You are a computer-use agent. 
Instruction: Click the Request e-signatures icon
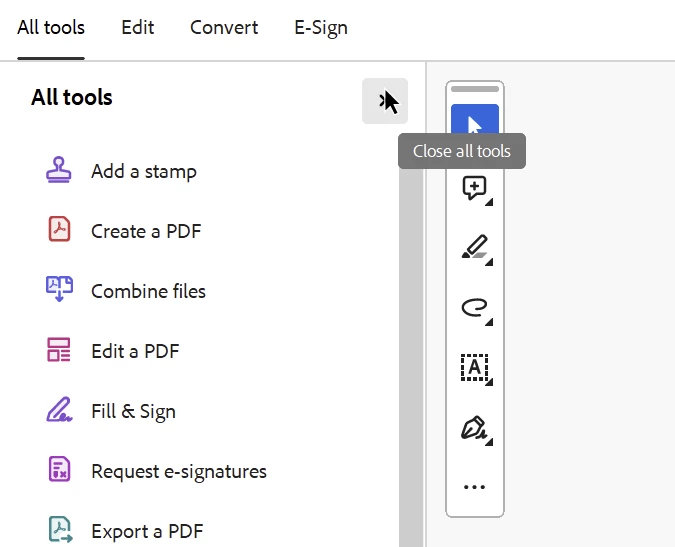click(59, 469)
